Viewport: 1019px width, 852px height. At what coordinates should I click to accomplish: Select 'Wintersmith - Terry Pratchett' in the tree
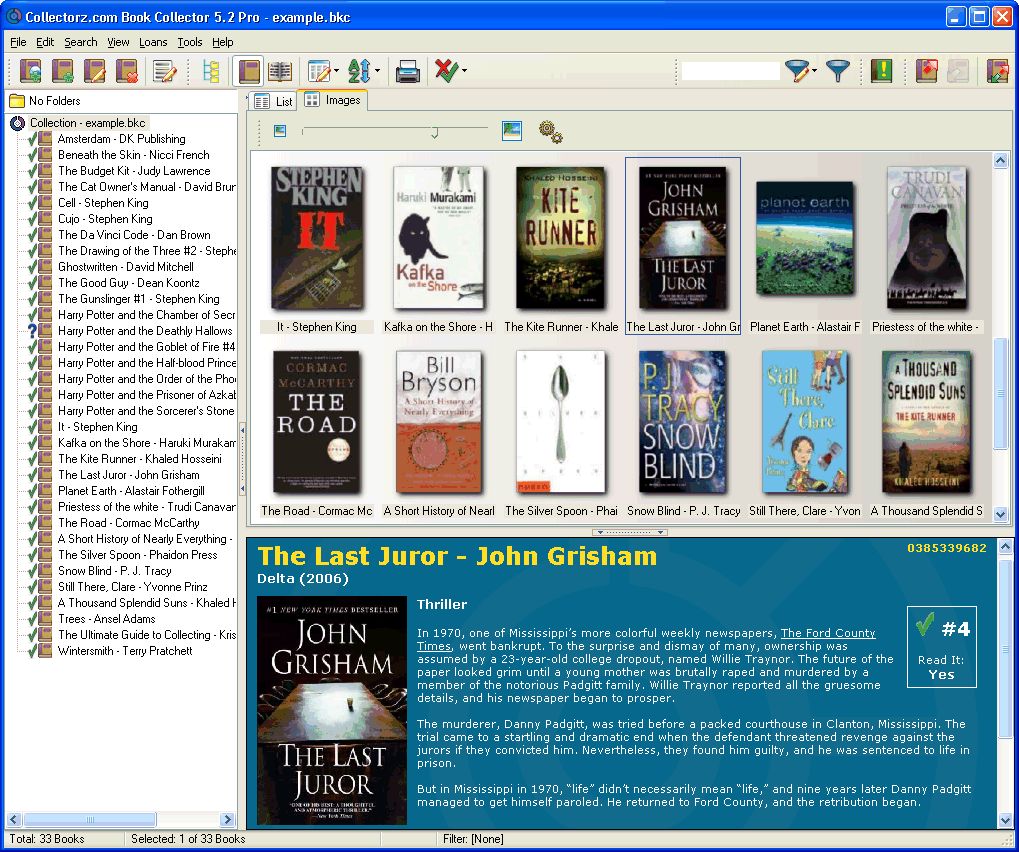pos(125,651)
